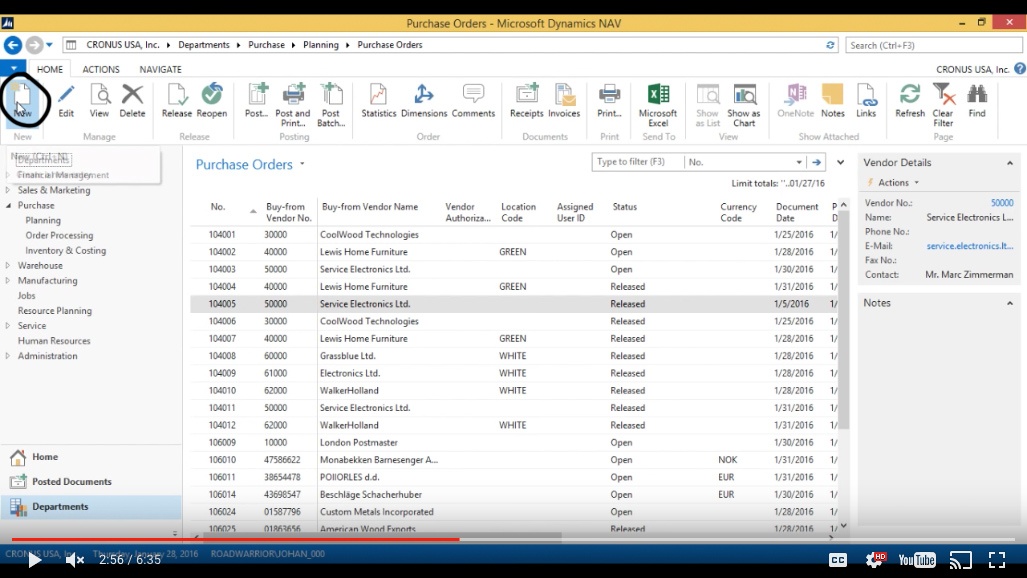Select order 106010 Monabekken row
The height and width of the screenshot is (578, 1027).
pyautogui.click(x=514, y=460)
